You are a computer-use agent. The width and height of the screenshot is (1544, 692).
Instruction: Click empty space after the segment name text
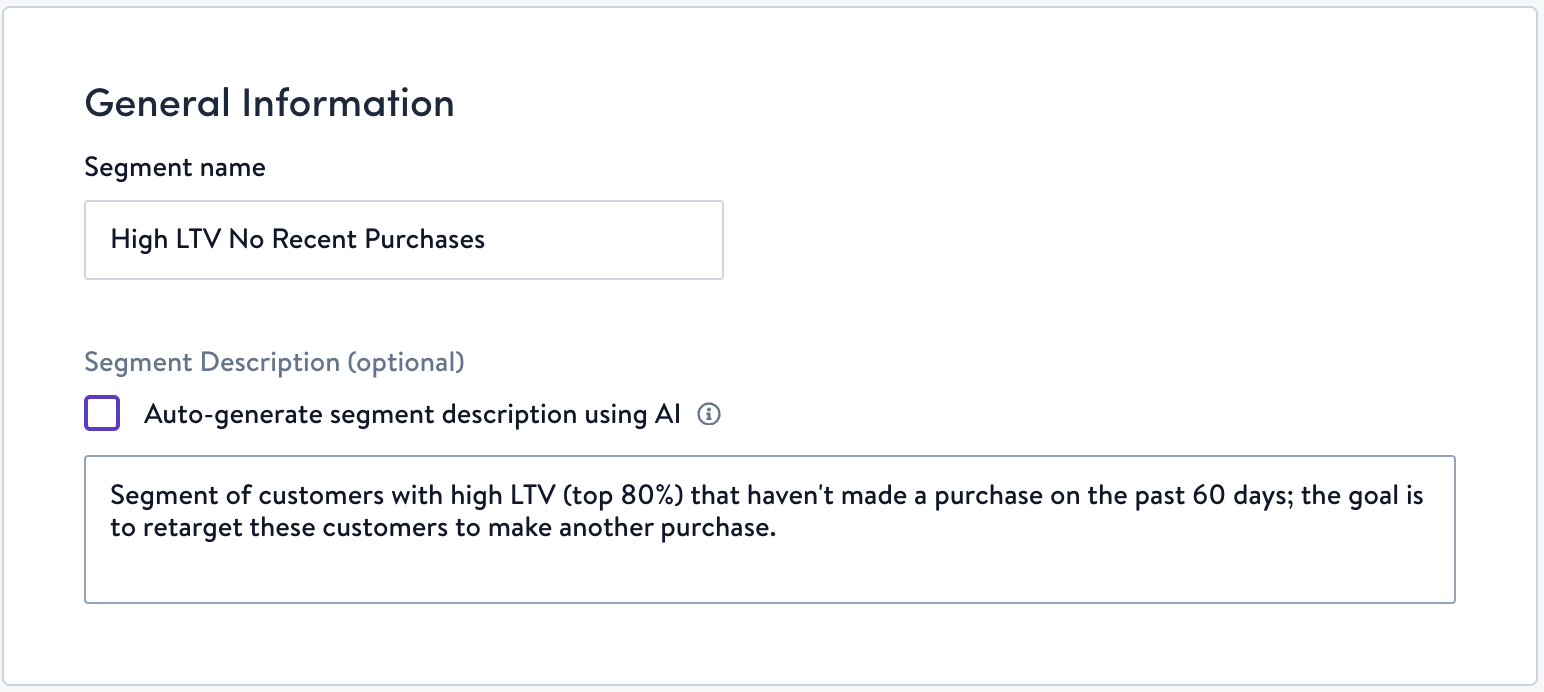[x=610, y=240]
